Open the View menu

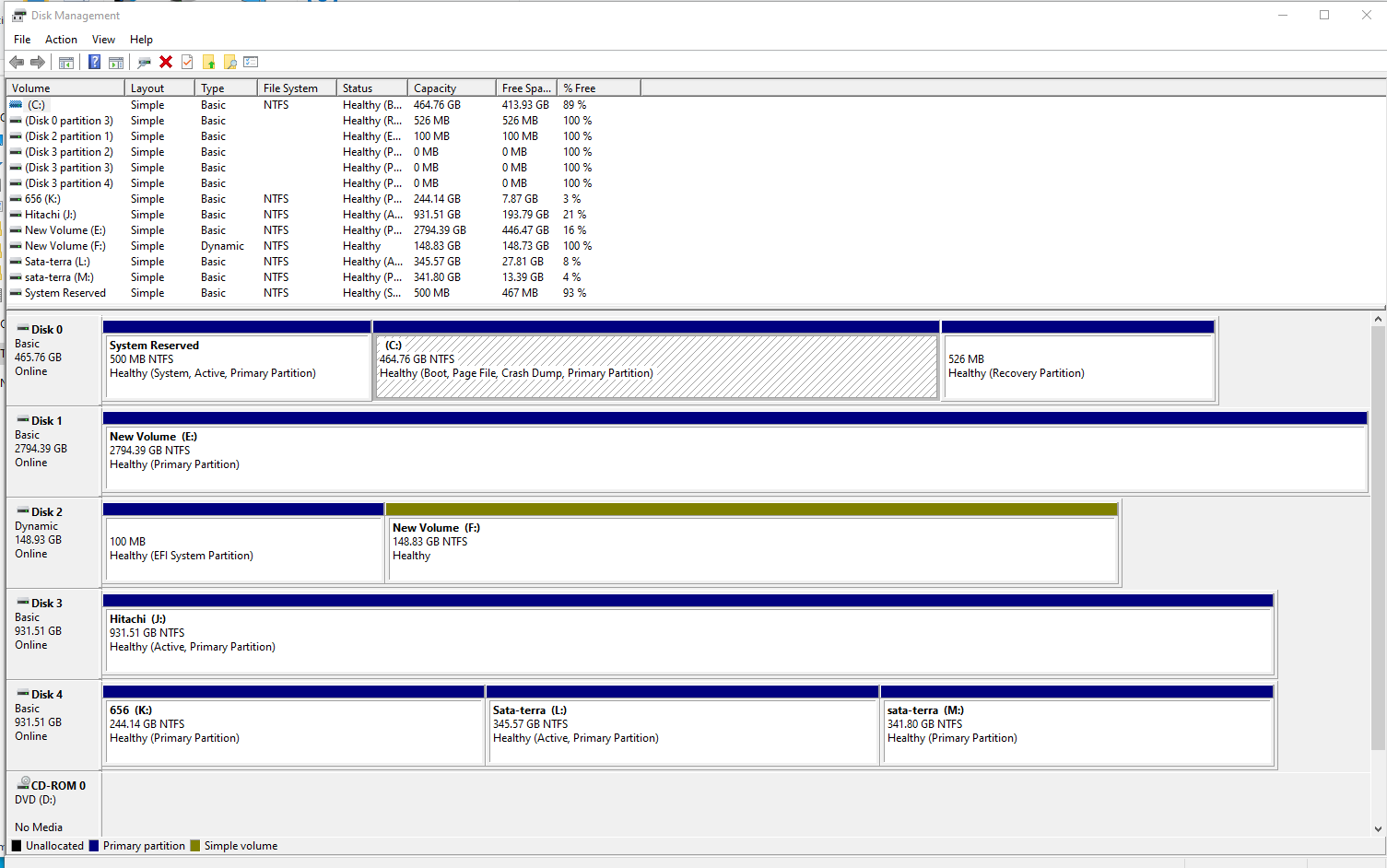[103, 40]
